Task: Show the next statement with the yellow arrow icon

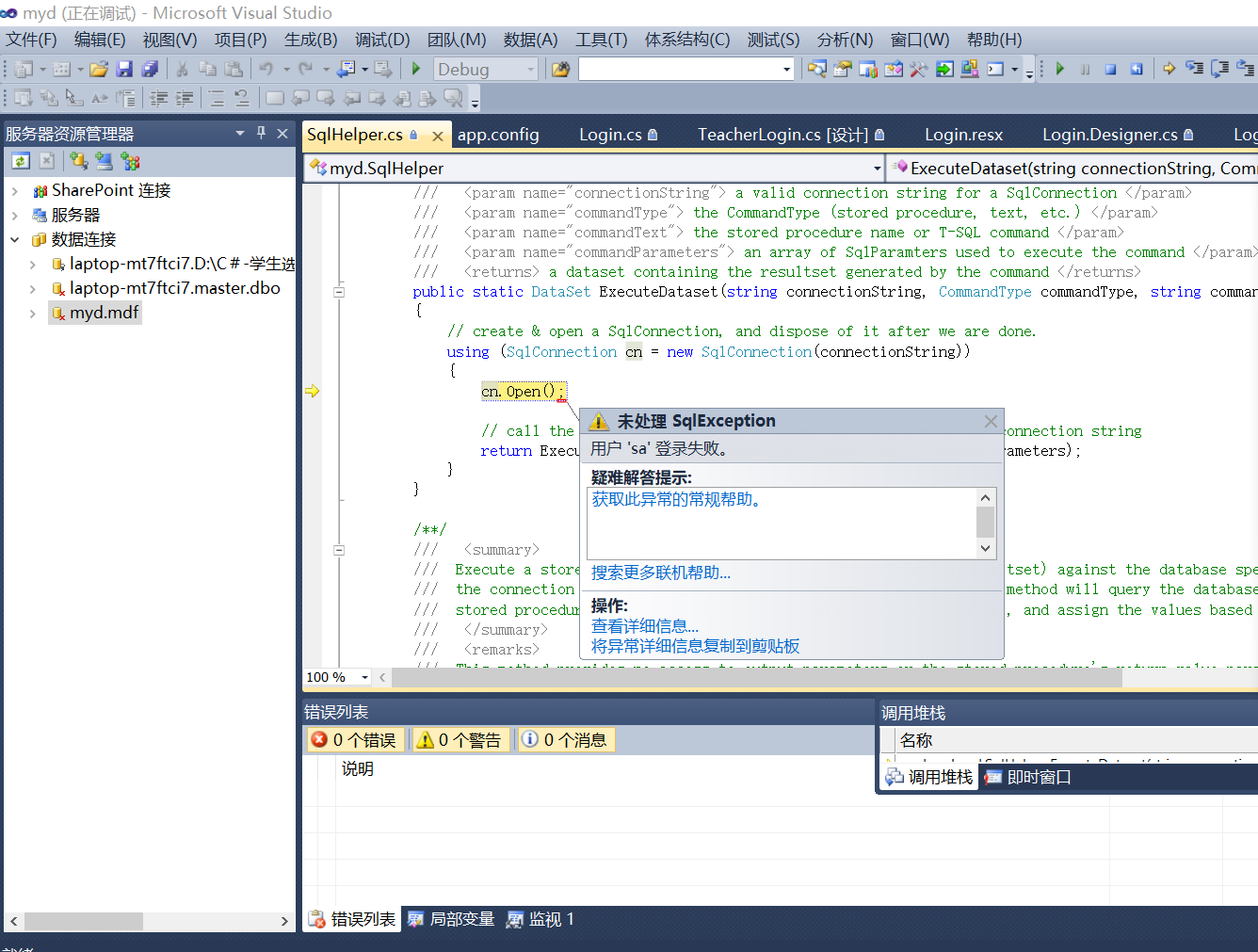Action: (x=1169, y=69)
